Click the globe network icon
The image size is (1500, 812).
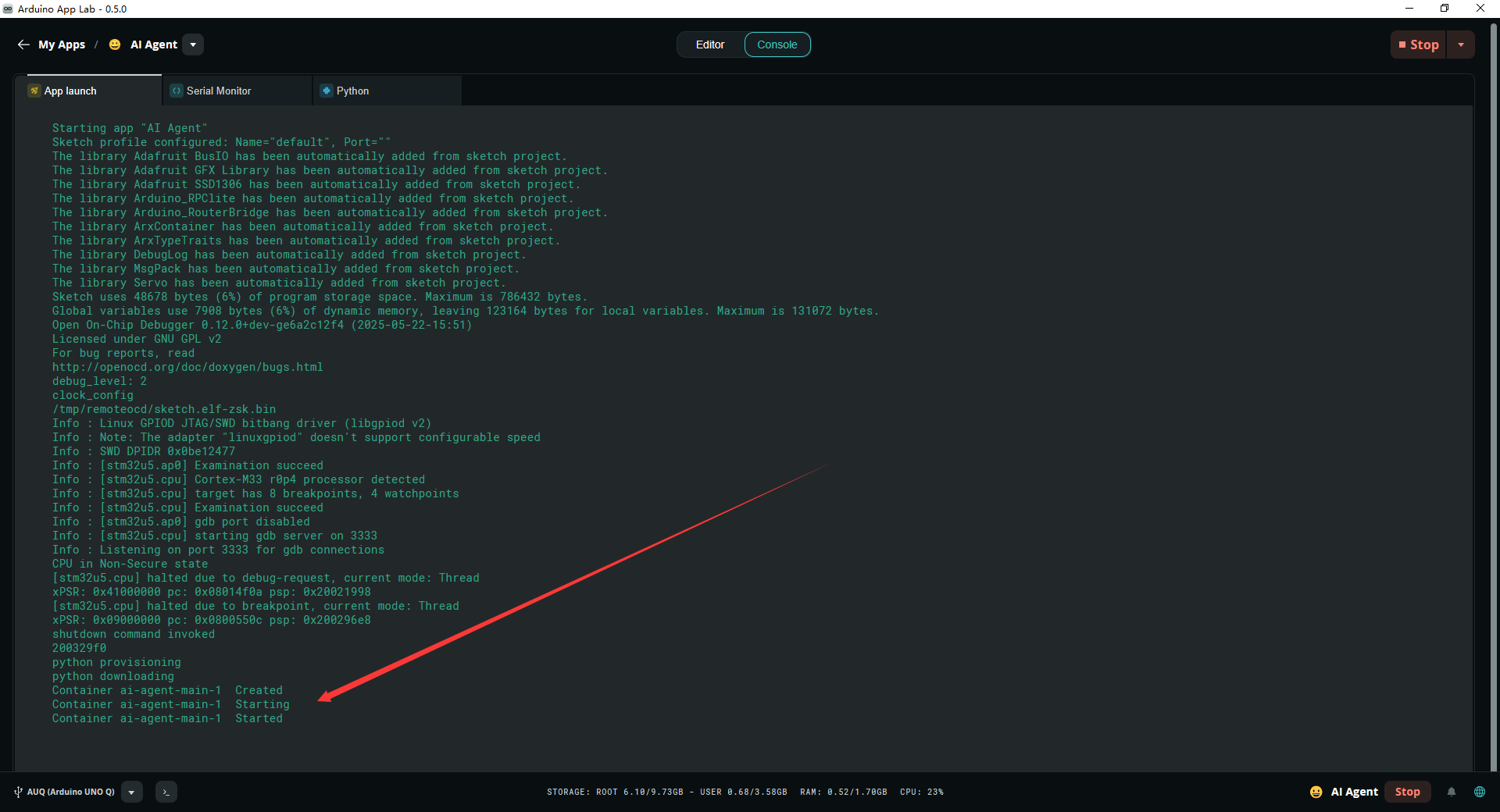(x=1480, y=792)
